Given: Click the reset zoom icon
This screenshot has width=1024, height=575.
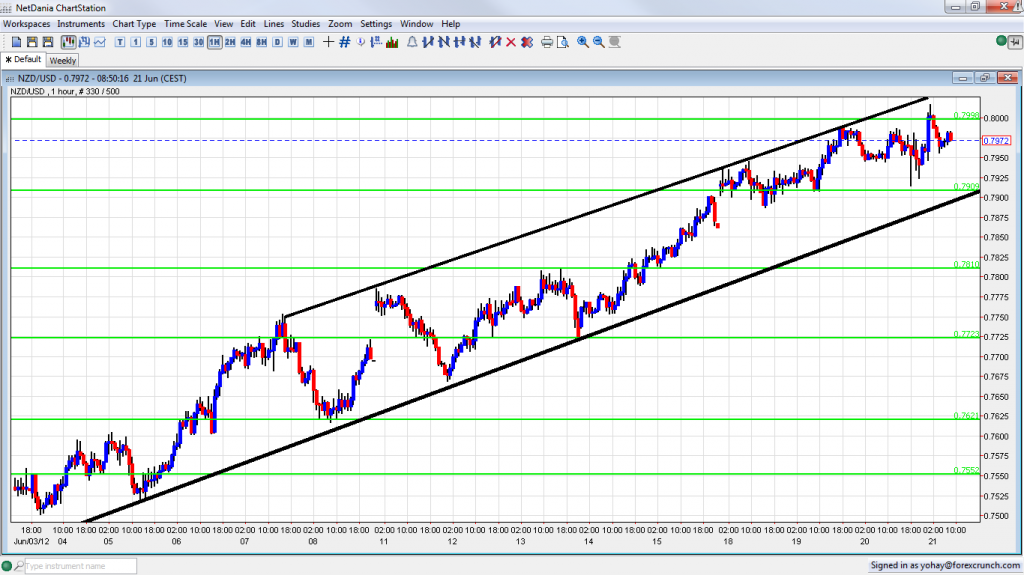Looking at the screenshot, I should [615, 42].
